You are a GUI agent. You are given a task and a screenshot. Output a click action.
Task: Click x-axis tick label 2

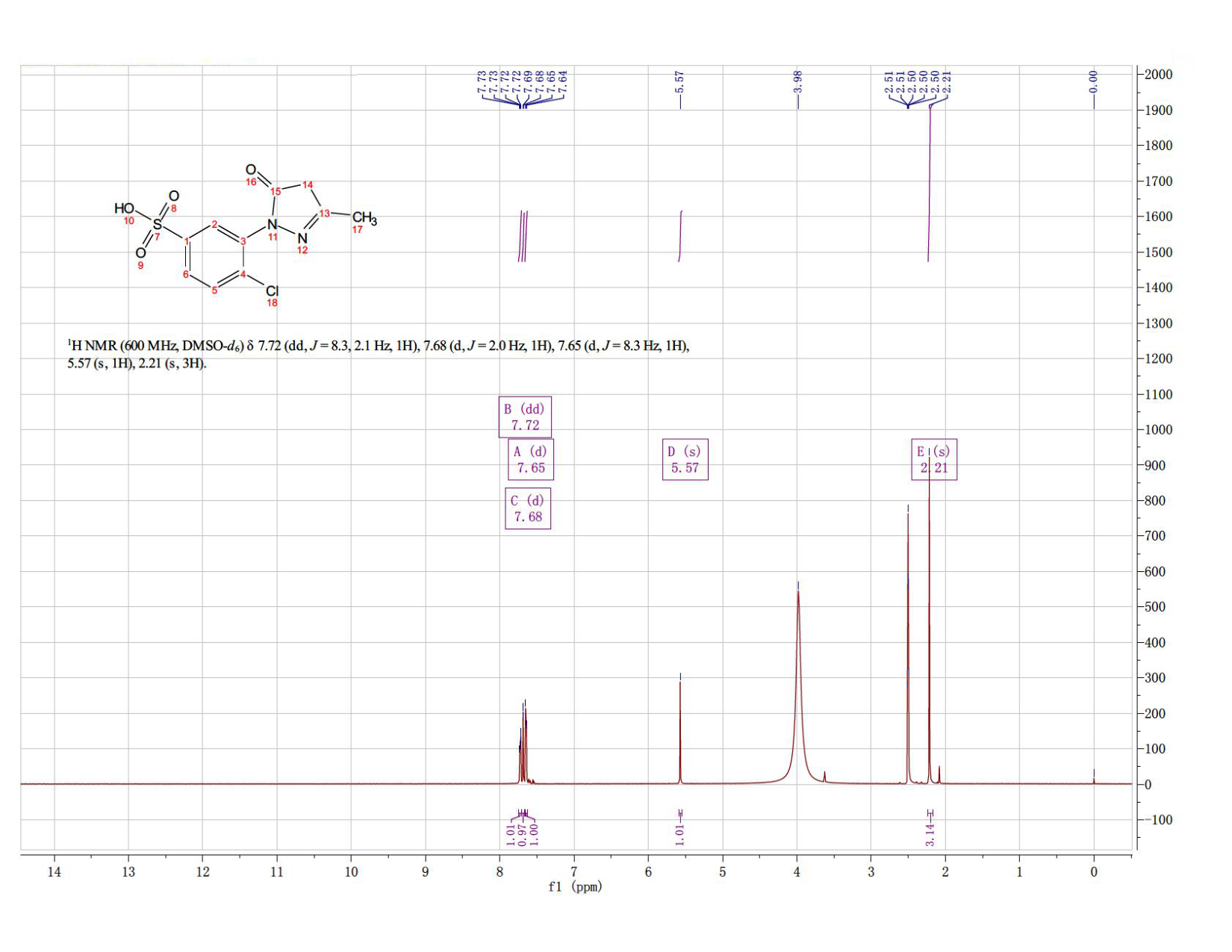tap(945, 871)
